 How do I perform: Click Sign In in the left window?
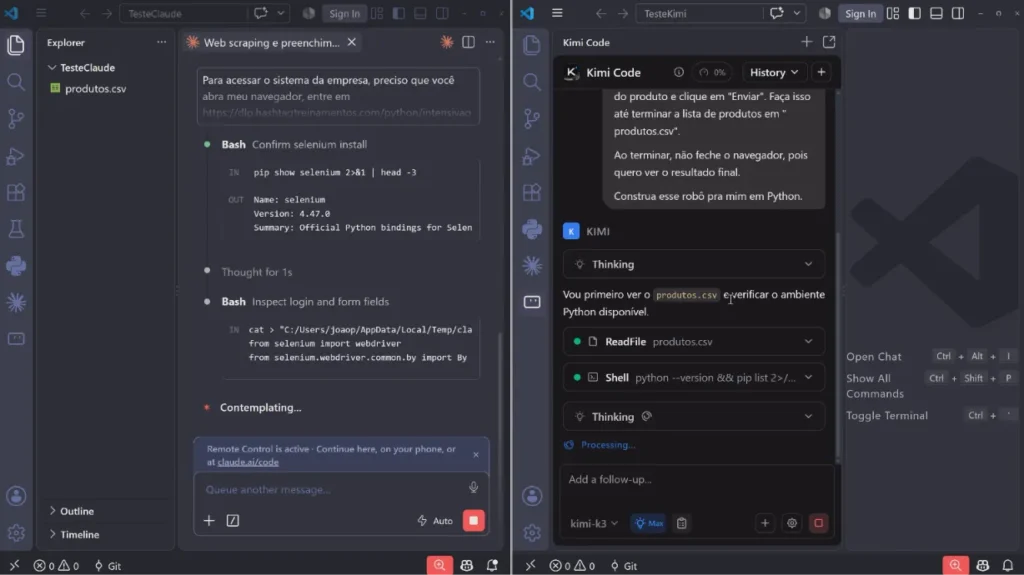tap(344, 13)
